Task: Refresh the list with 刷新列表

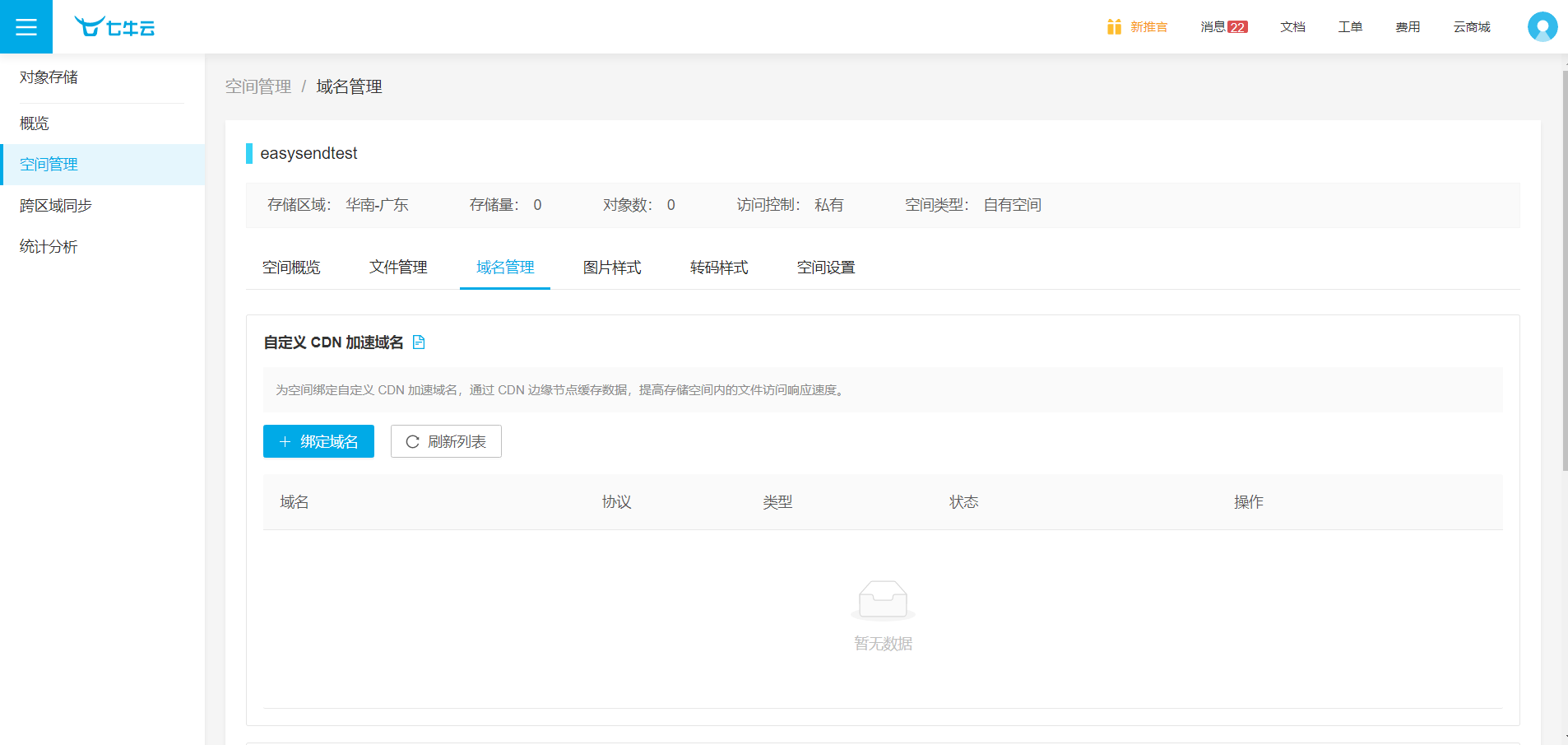Action: pos(446,441)
